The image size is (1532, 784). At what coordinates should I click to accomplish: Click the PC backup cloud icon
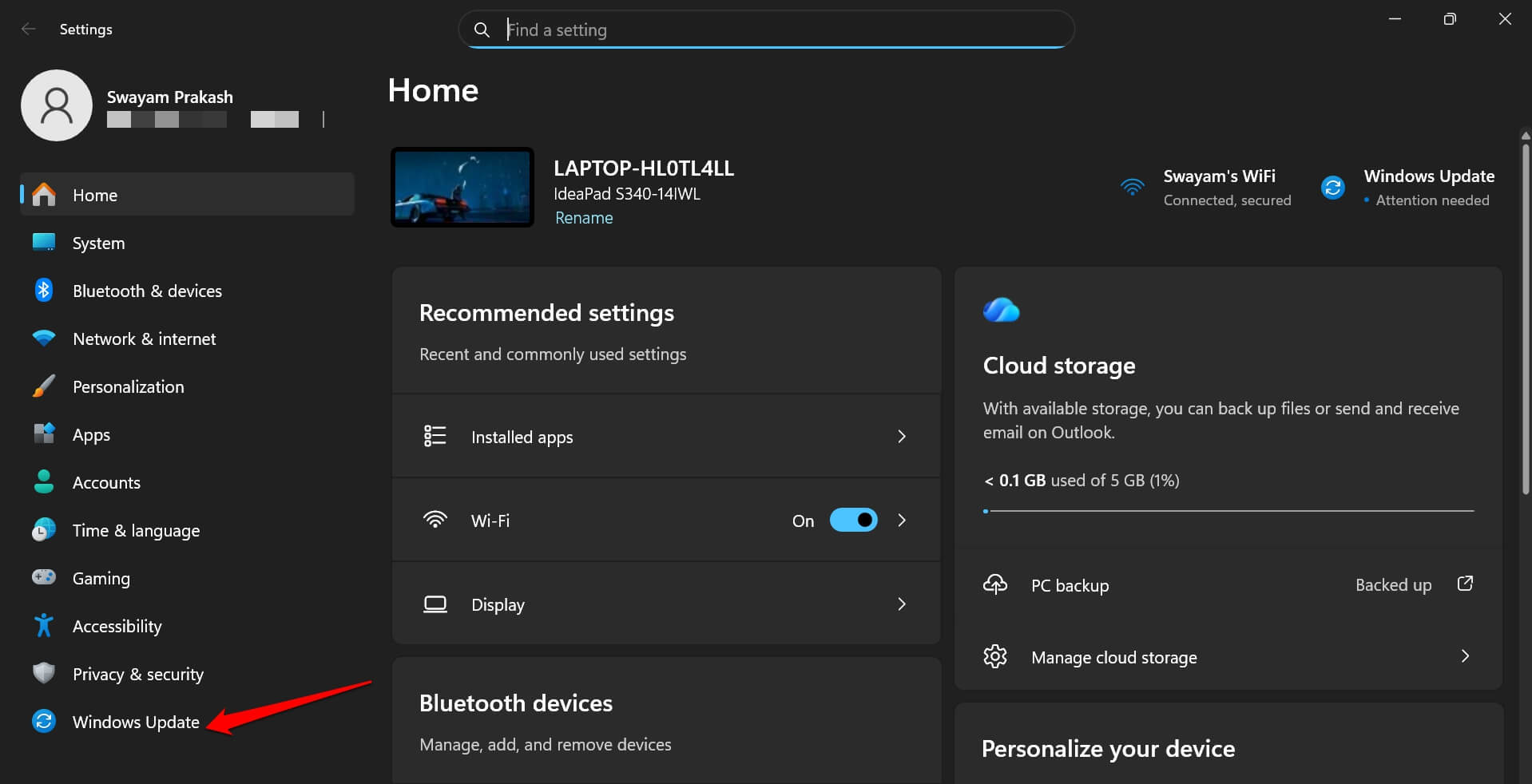click(x=995, y=584)
